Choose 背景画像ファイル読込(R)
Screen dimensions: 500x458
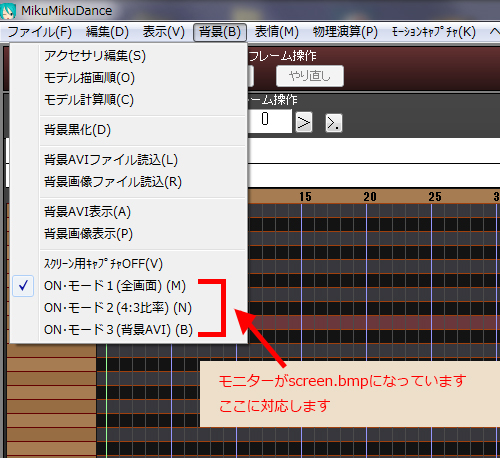(x=128, y=182)
